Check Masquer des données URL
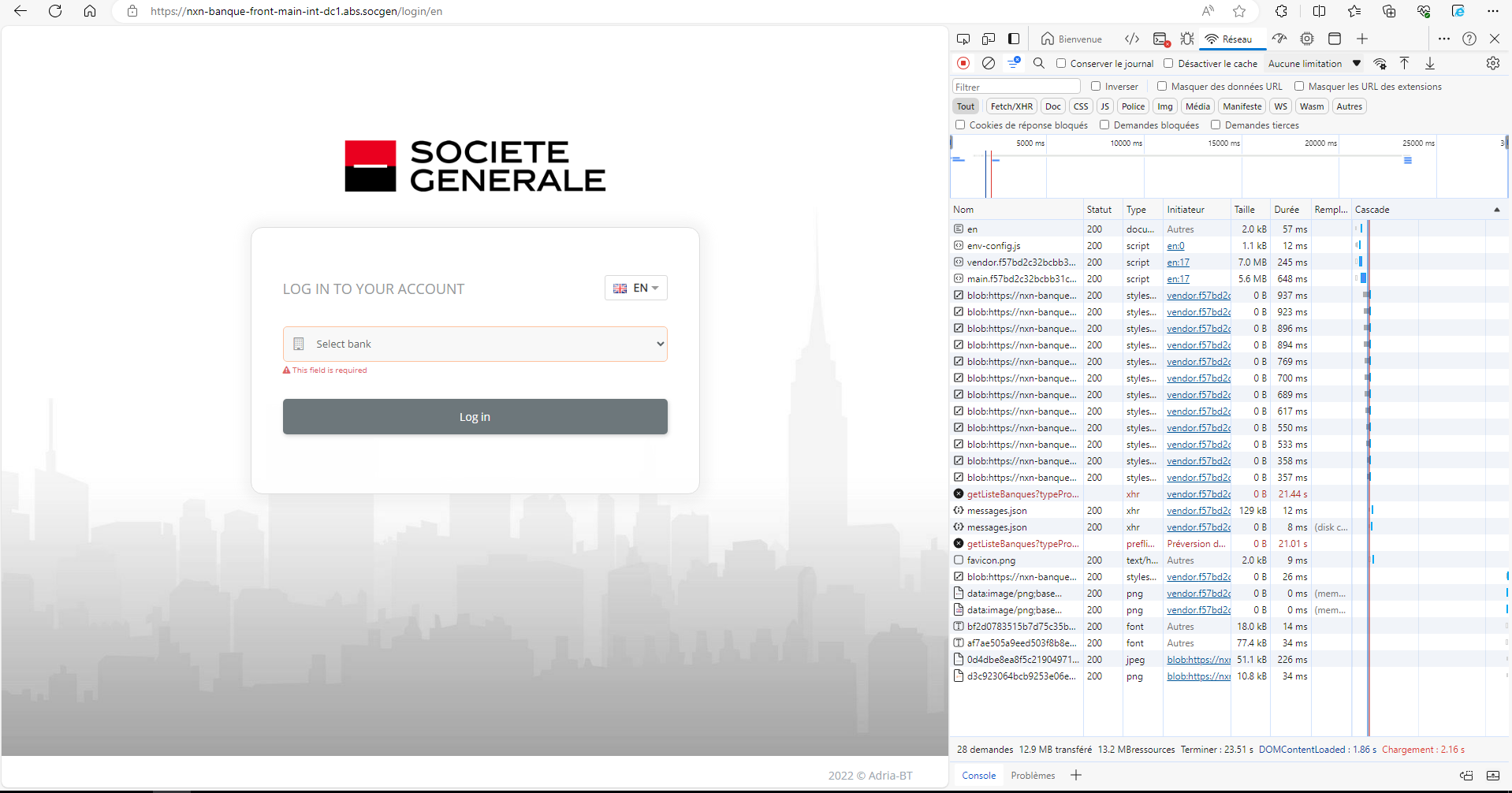This screenshot has width=1512, height=793. click(1162, 86)
